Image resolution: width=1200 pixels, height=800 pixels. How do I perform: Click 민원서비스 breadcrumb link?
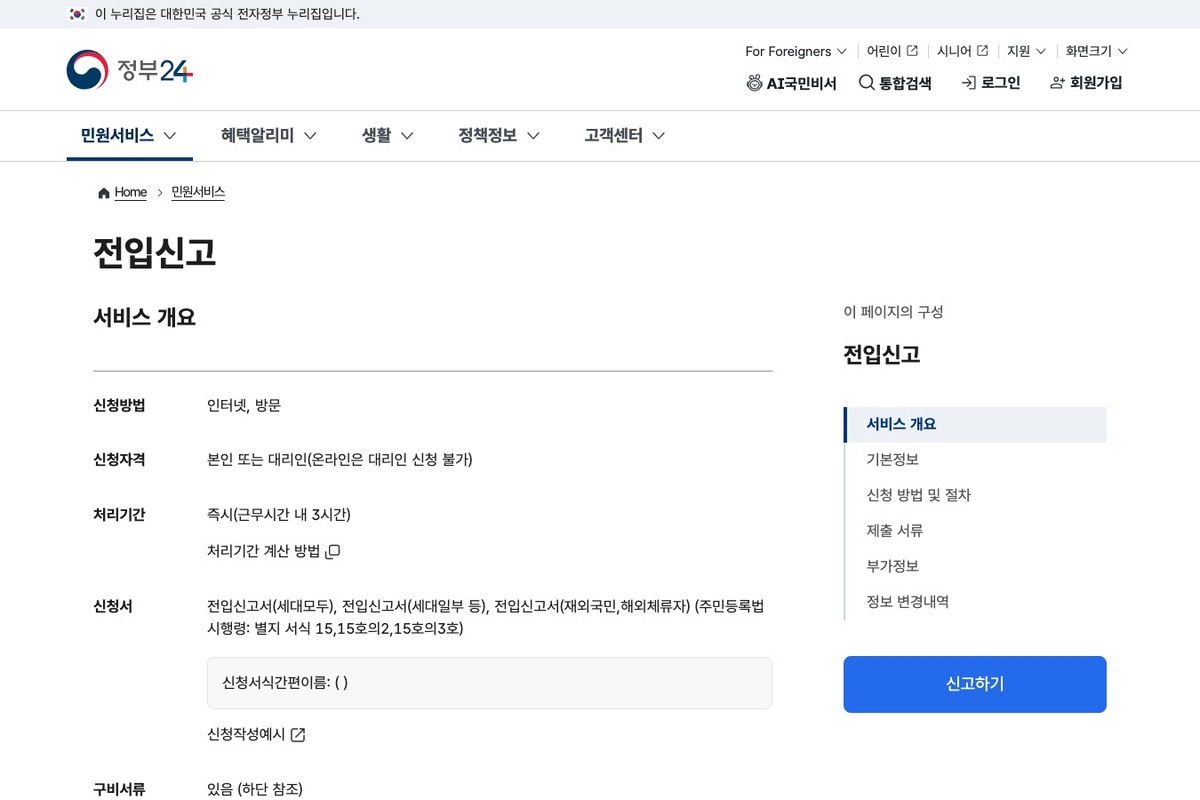198,192
